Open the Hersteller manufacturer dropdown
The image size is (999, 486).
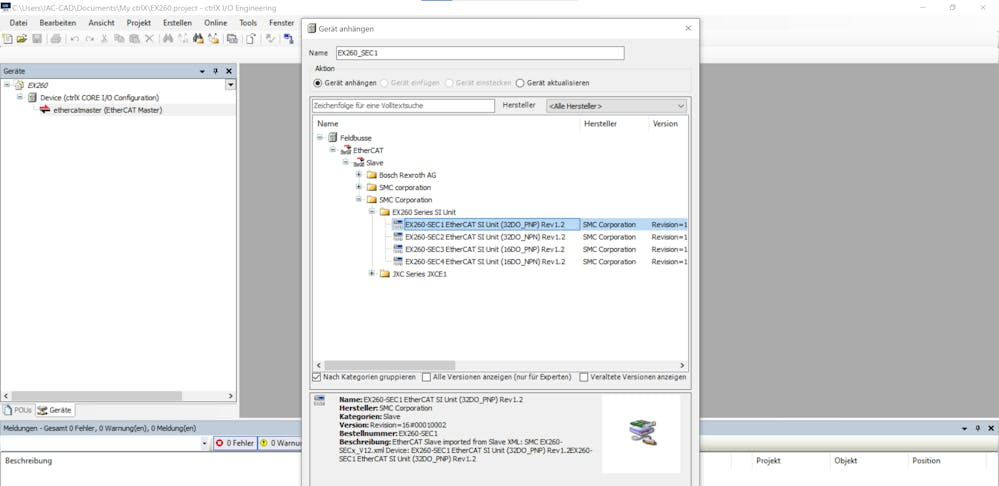pyautogui.click(x=616, y=106)
